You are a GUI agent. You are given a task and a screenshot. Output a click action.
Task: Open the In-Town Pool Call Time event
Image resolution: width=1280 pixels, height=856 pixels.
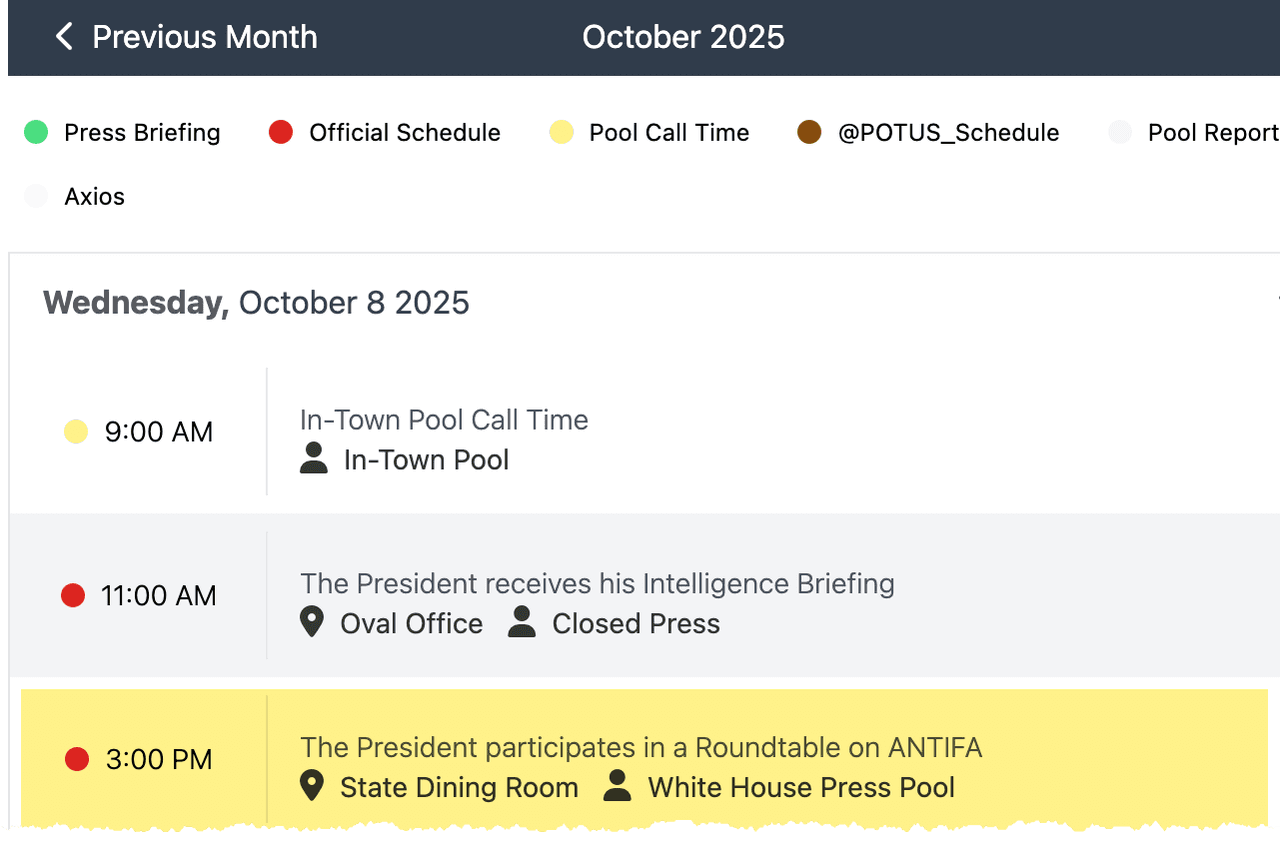pos(444,420)
